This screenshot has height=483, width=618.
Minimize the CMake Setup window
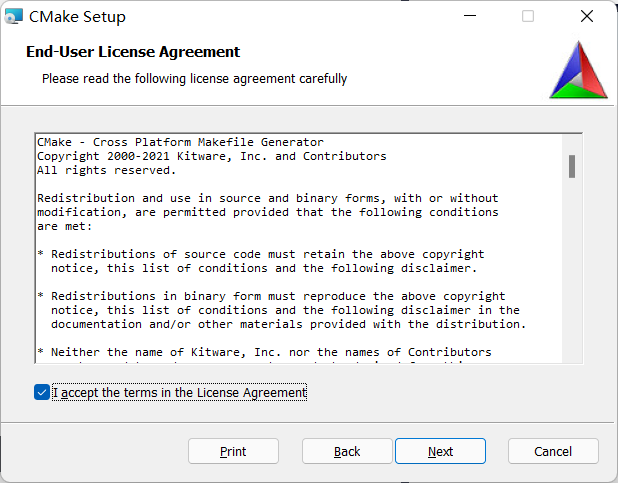click(470, 17)
